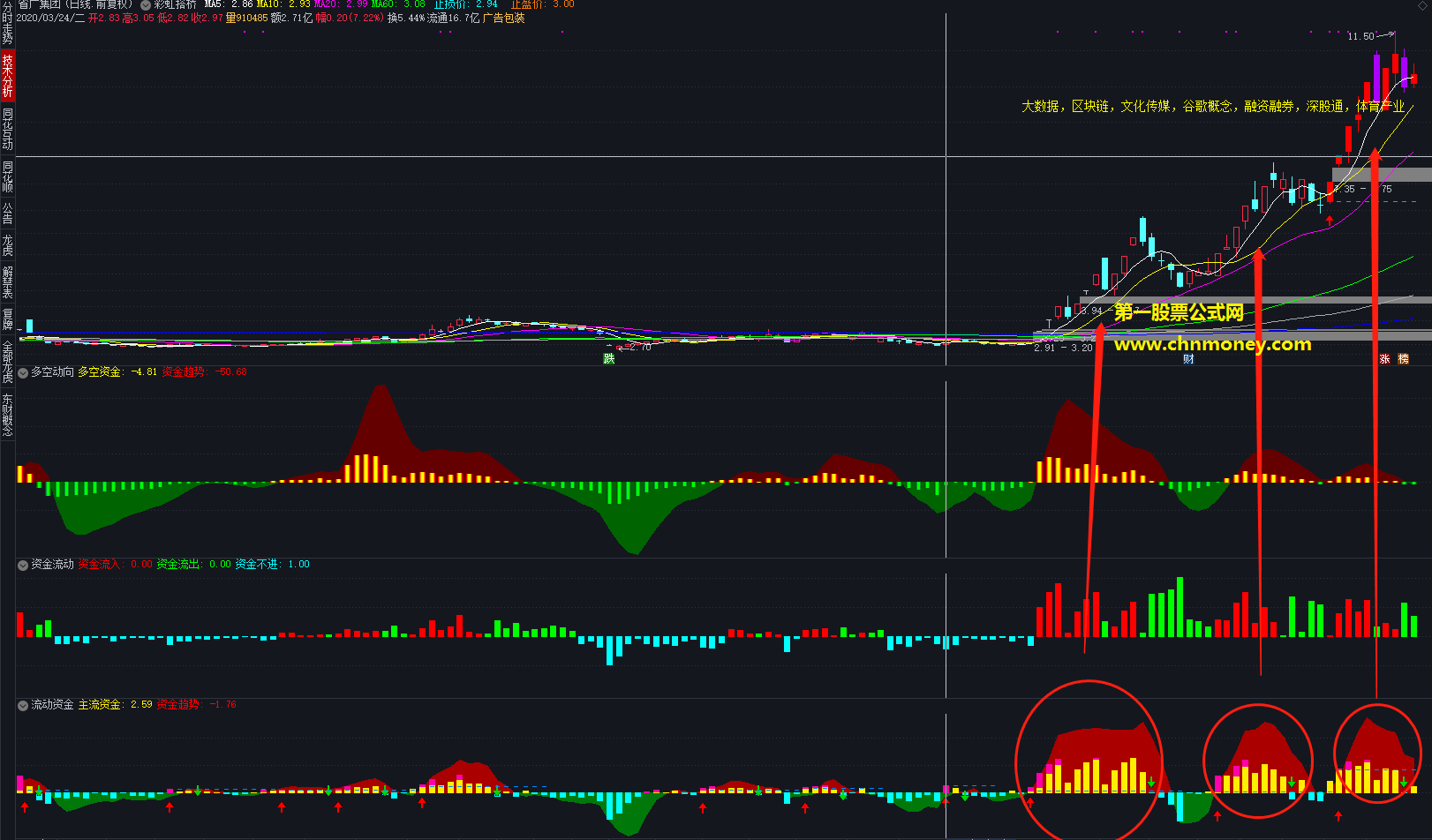
Task: Select the 技术分析 sidebar tab
Action: point(7,75)
